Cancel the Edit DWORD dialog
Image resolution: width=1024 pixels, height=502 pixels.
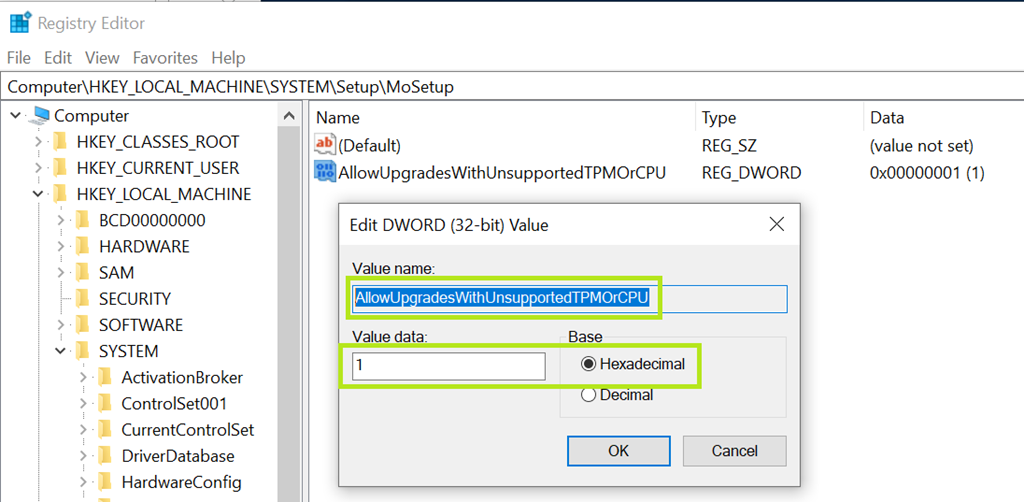point(734,451)
